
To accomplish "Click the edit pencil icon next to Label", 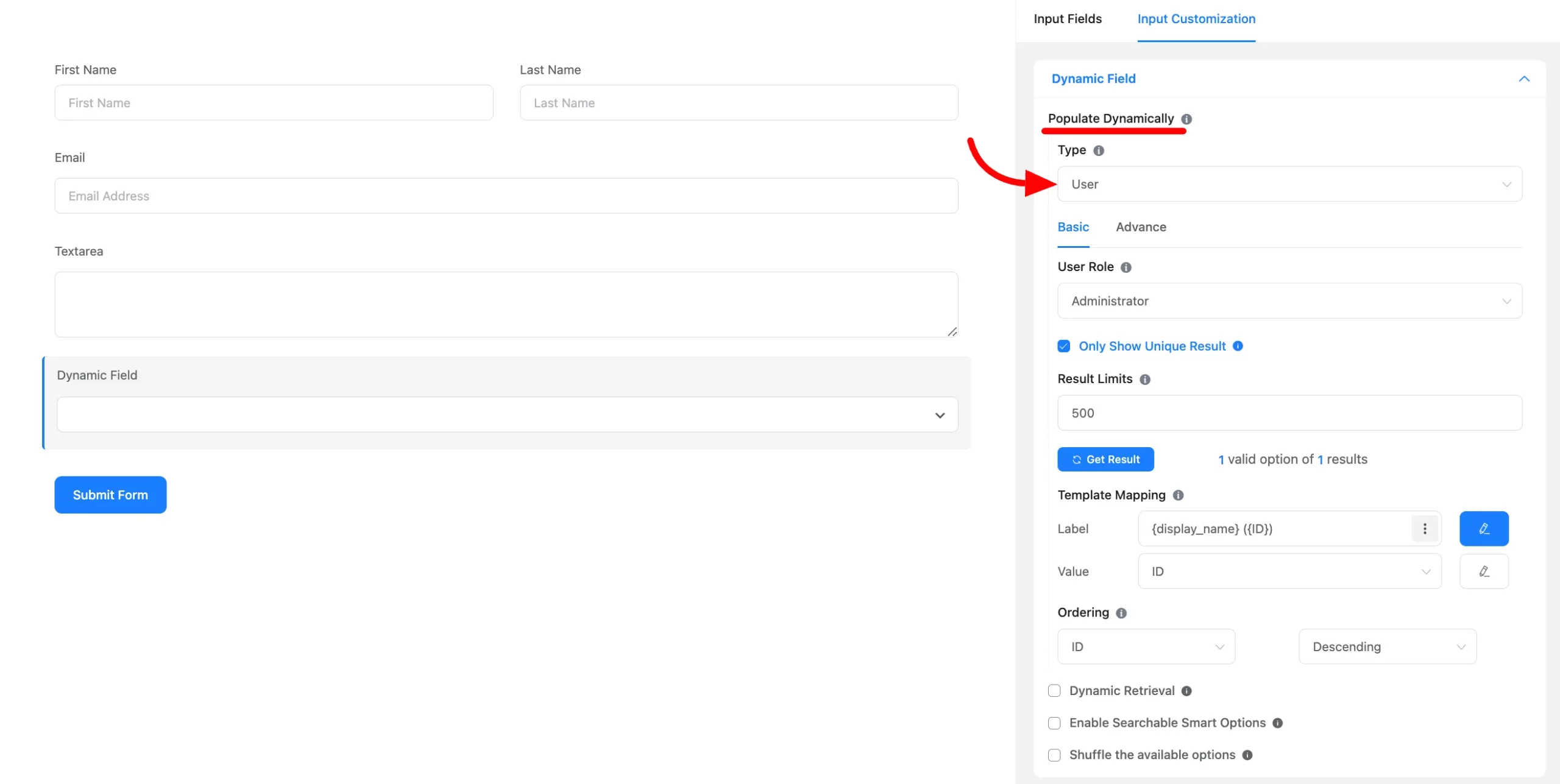I will (x=1485, y=528).
